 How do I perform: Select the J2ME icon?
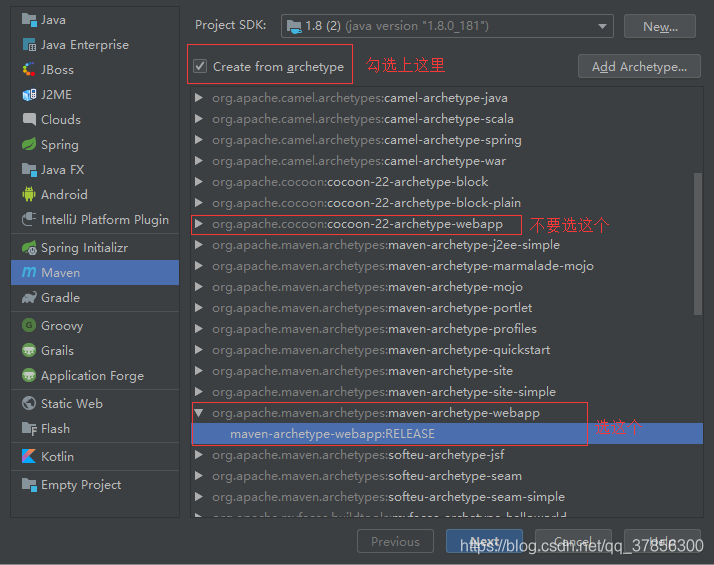(29, 95)
